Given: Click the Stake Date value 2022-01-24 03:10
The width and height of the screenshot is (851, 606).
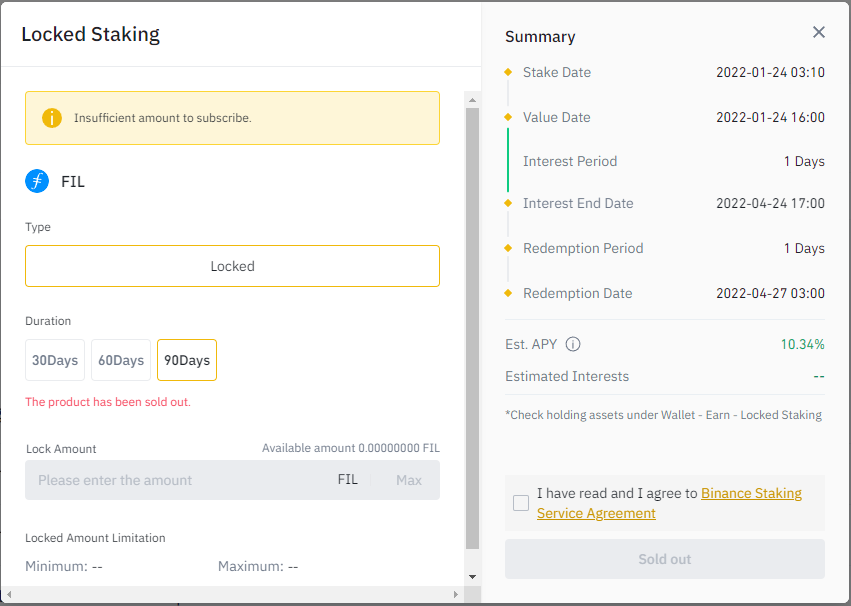Looking at the screenshot, I should (x=770, y=72).
